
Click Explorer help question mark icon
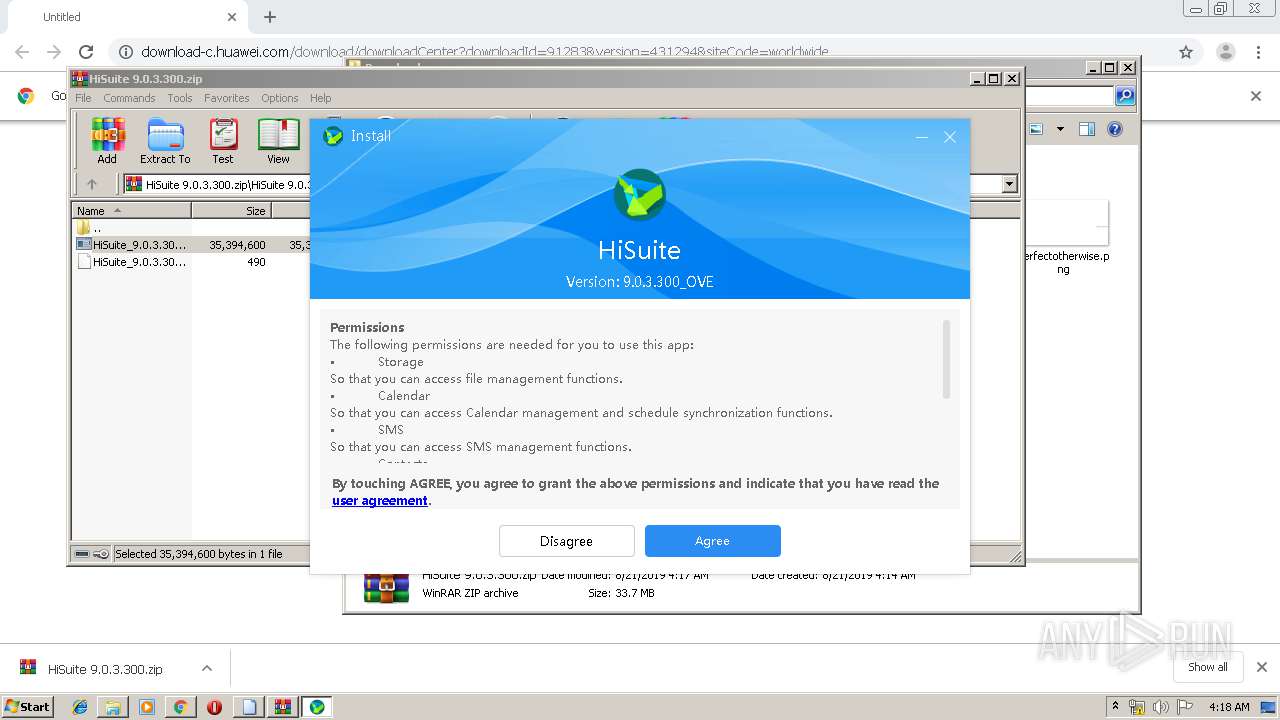point(1115,129)
